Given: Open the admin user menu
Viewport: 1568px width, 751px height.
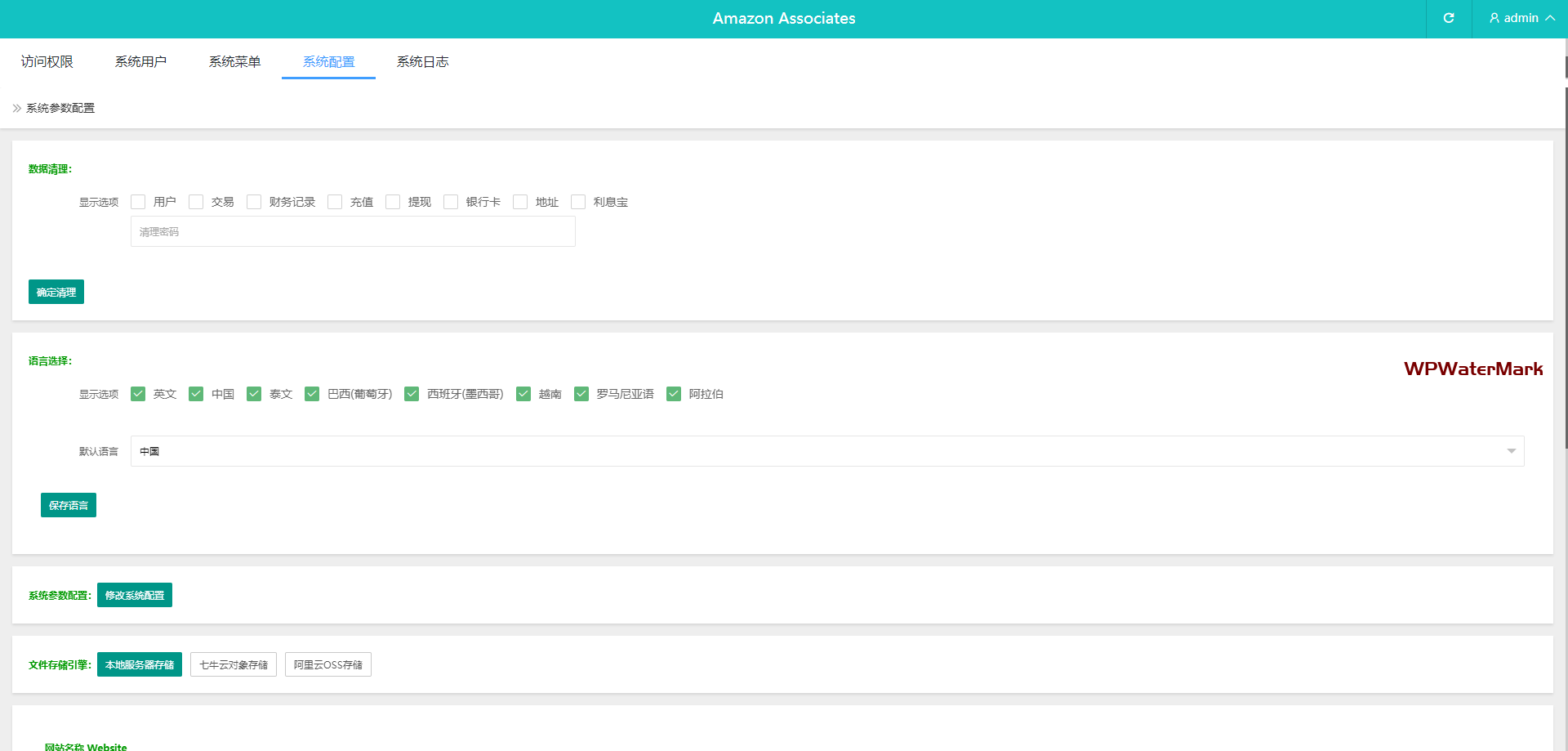Looking at the screenshot, I should click(1521, 18).
